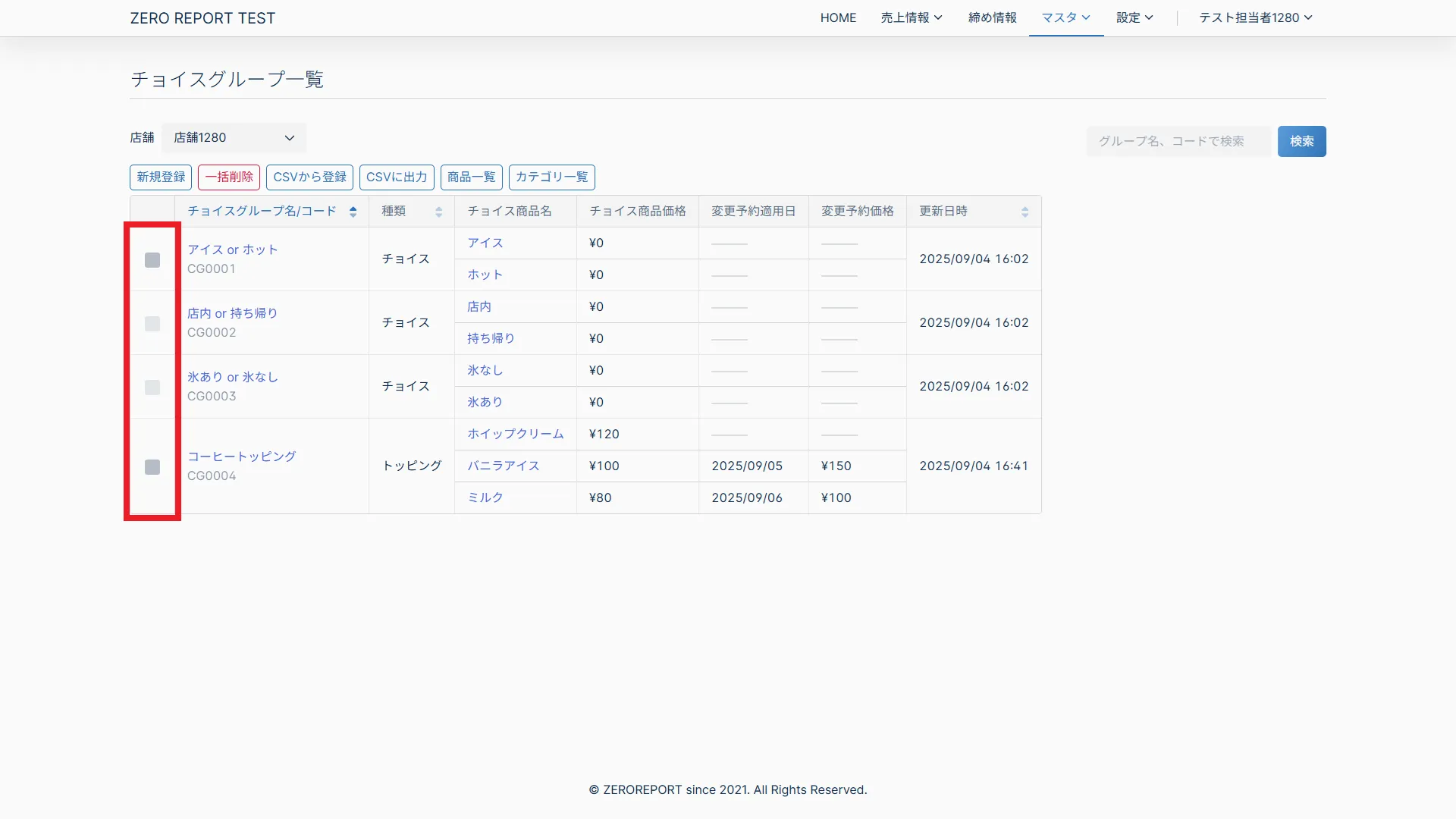Select the コーヒートッピング row checkbox
The width and height of the screenshot is (1456, 819).
152,467
